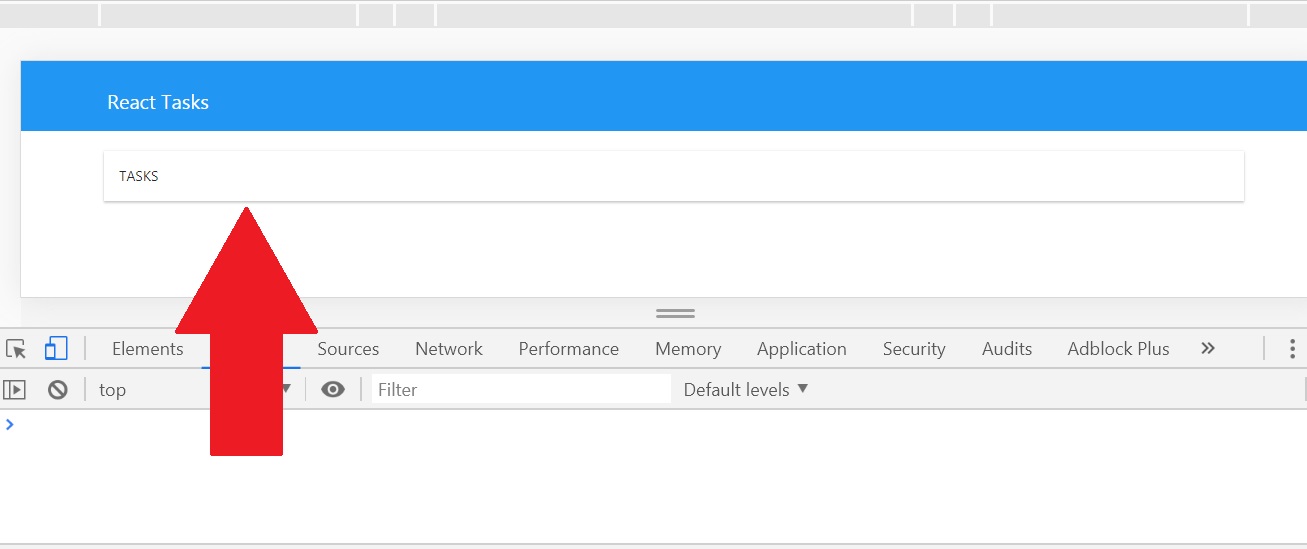Click the TASKS button on the page
This screenshot has height=549, width=1307.
coord(139,176)
